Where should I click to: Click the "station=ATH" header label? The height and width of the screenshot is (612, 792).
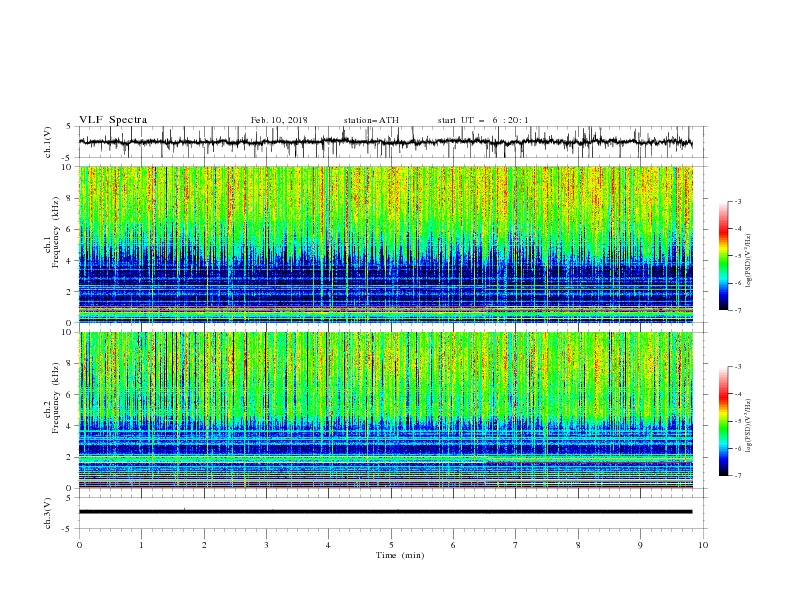click(x=371, y=120)
